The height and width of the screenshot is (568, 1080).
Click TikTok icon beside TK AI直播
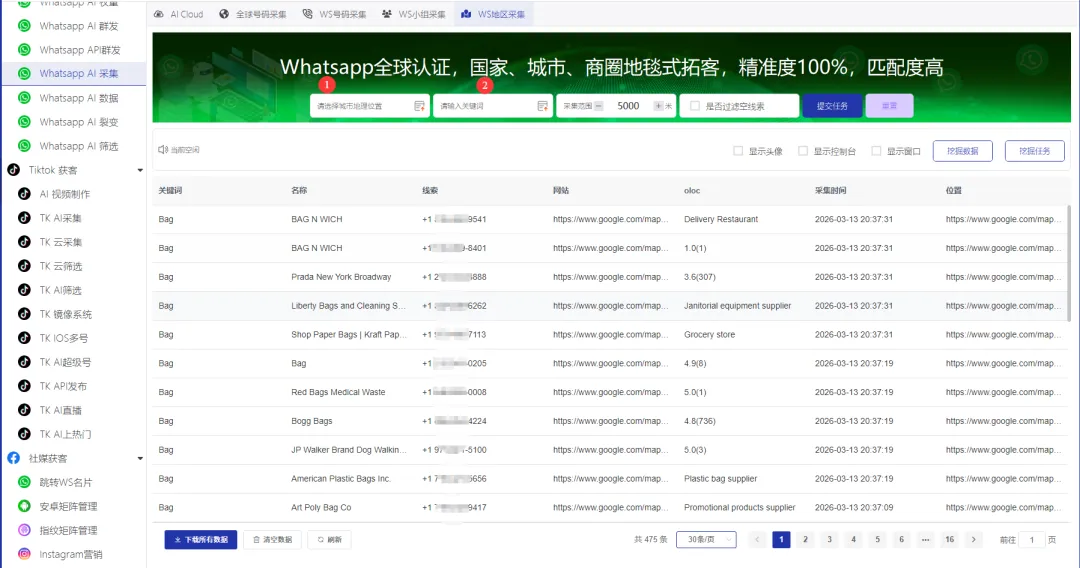pyautogui.click(x=24, y=410)
